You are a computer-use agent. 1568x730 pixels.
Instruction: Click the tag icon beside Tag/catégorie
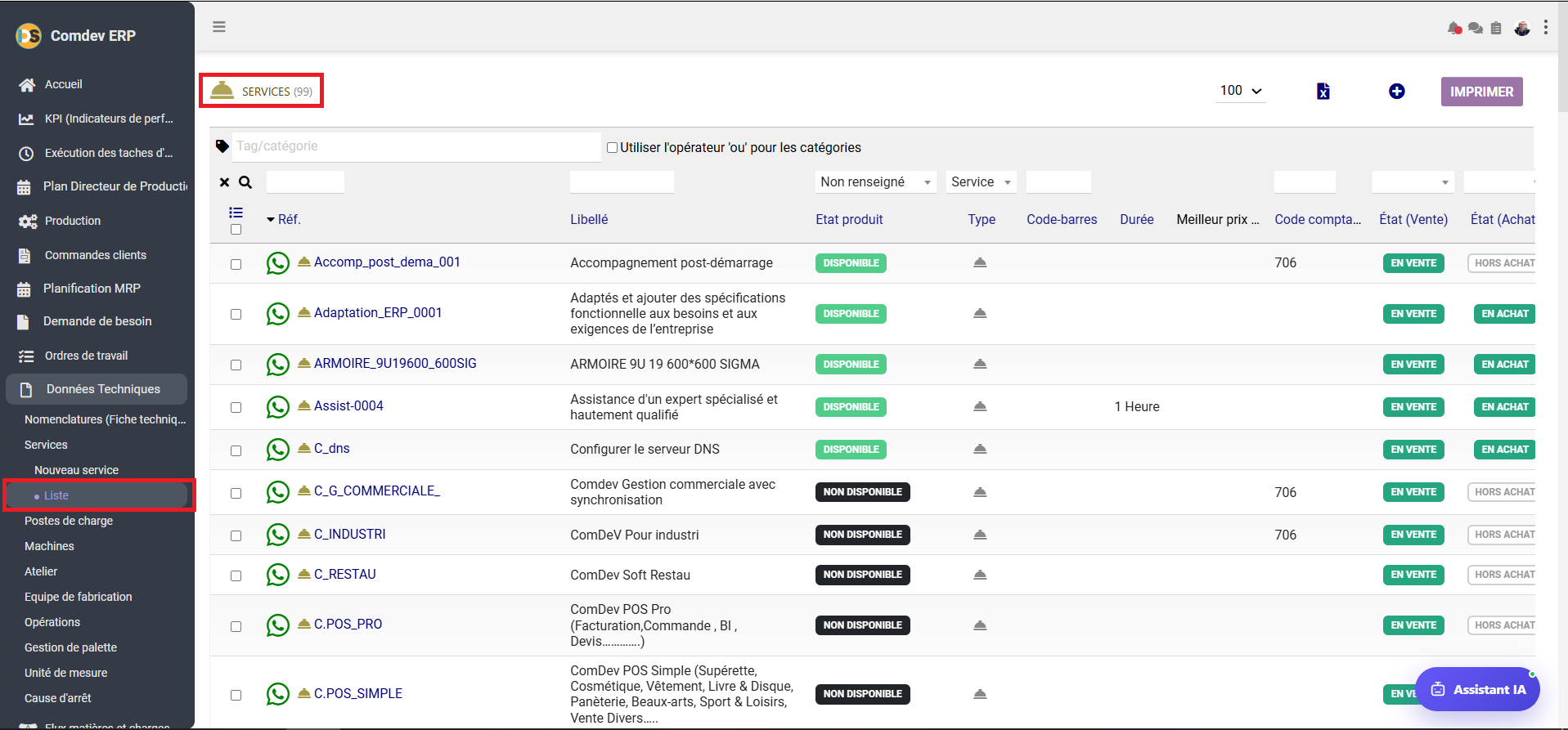pos(222,146)
